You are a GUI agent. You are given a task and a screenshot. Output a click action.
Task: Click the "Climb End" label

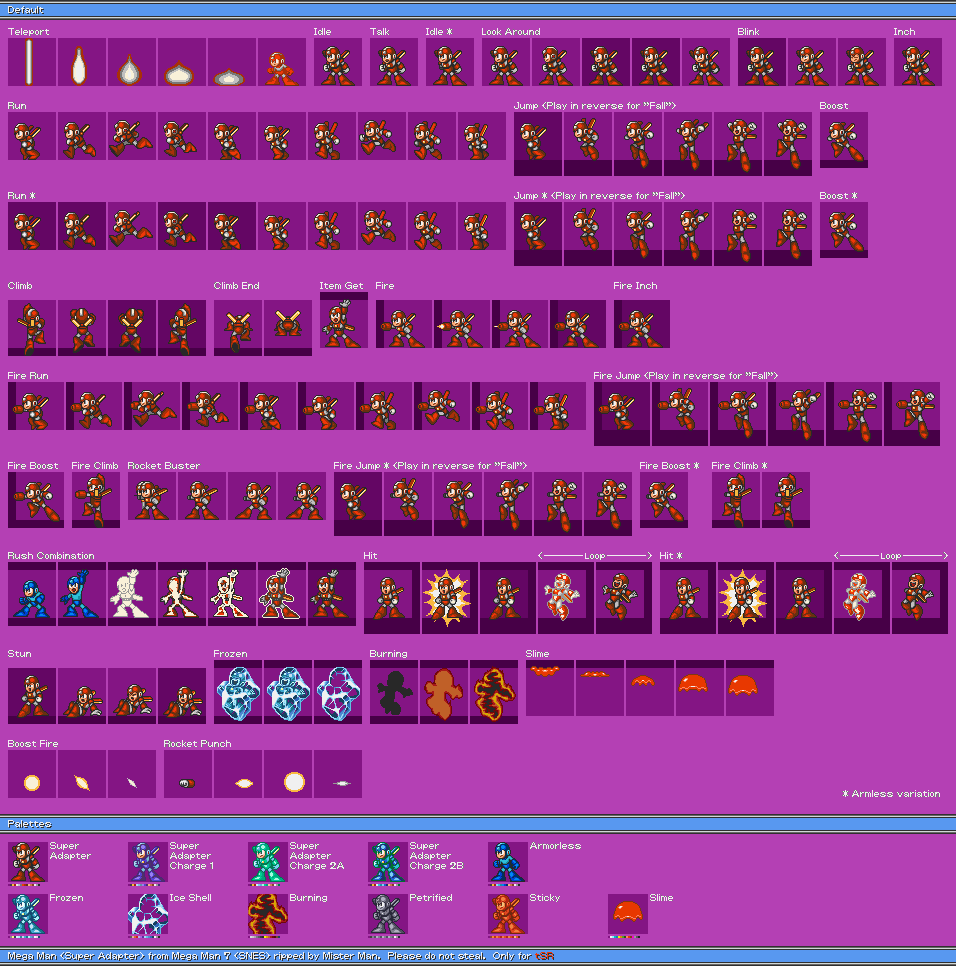click(237, 286)
